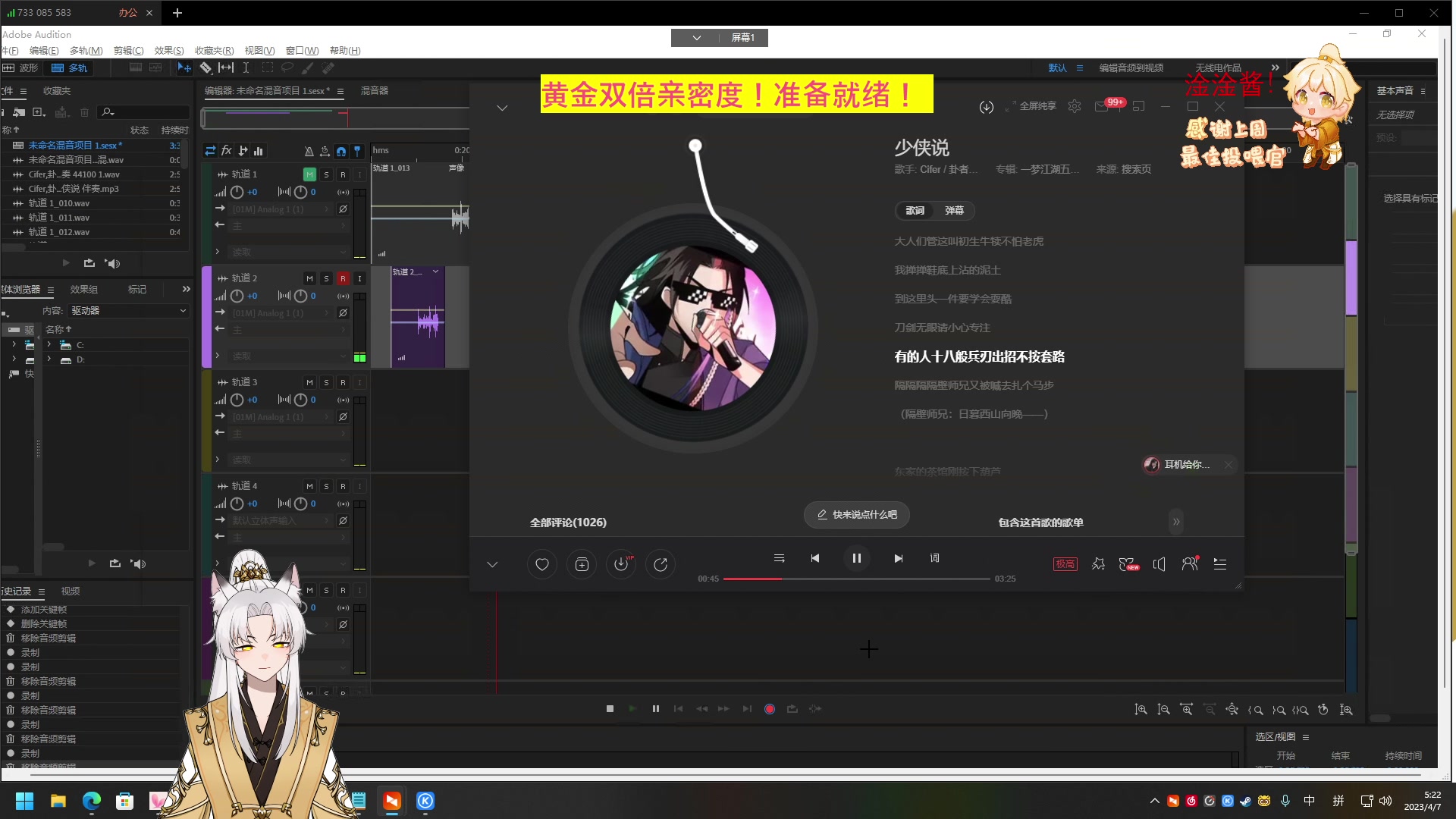Toggle input monitoring on 轨道 2
Screen dimensions: 1456x819
click(359, 278)
